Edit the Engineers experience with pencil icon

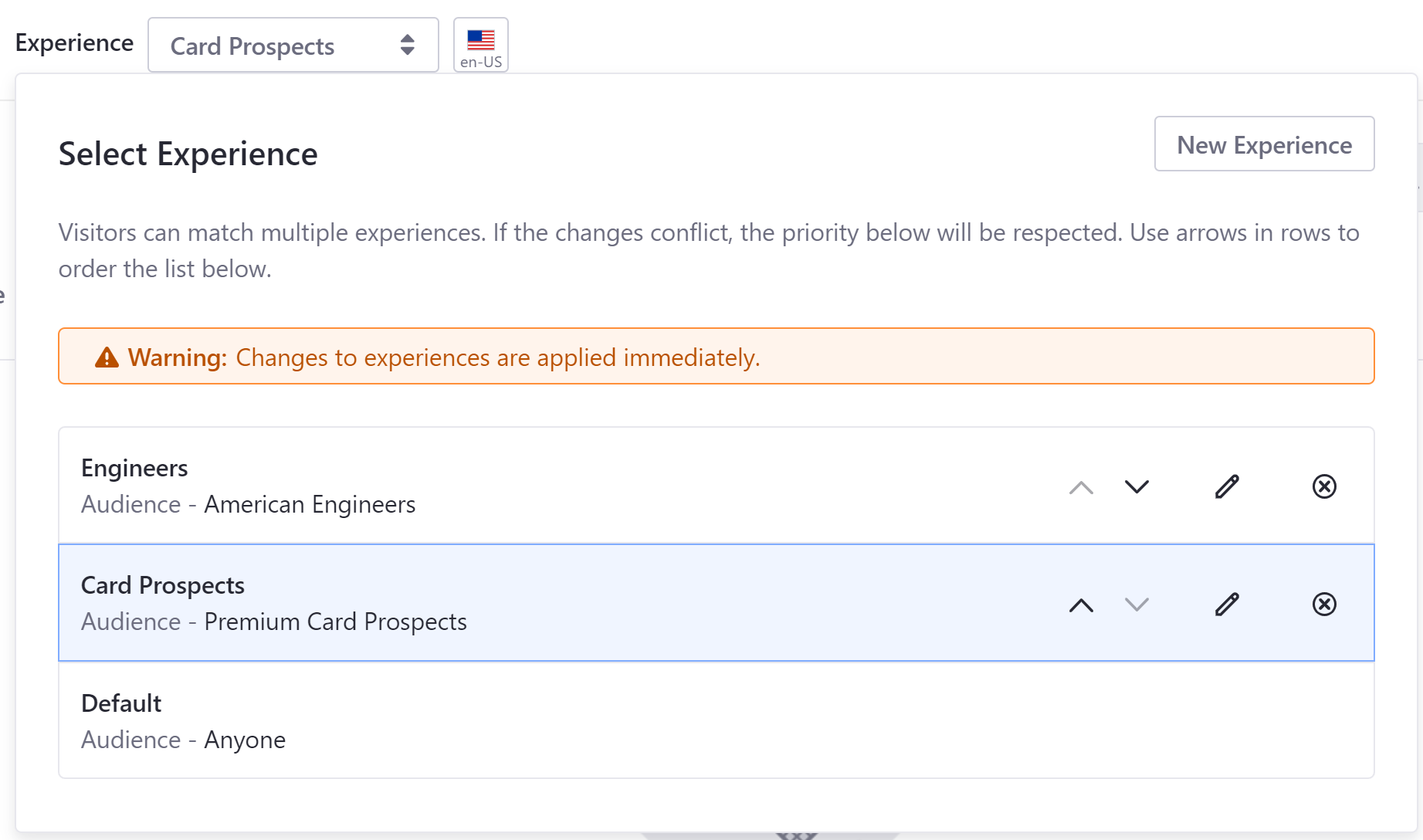[x=1227, y=487]
